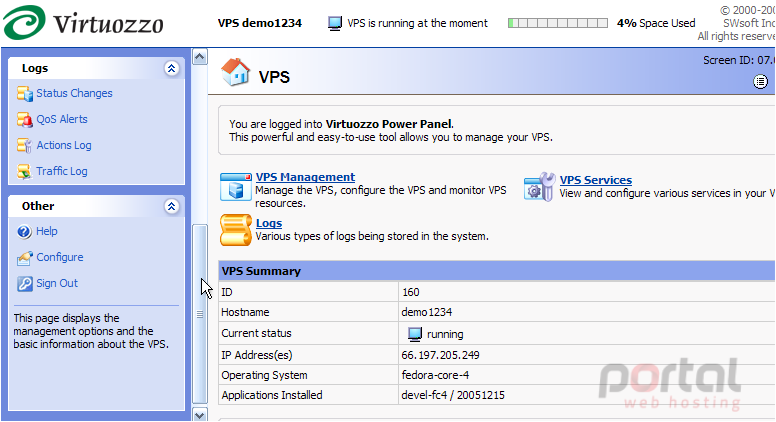Click the Status Changes icon in Logs

(x=24, y=94)
